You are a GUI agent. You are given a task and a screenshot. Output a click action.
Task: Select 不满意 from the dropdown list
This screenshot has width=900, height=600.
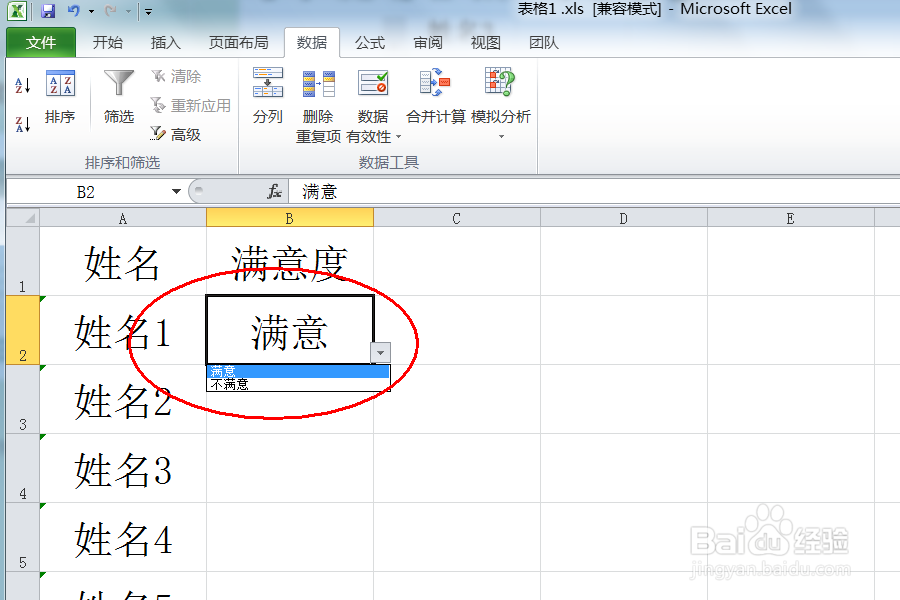(228, 383)
